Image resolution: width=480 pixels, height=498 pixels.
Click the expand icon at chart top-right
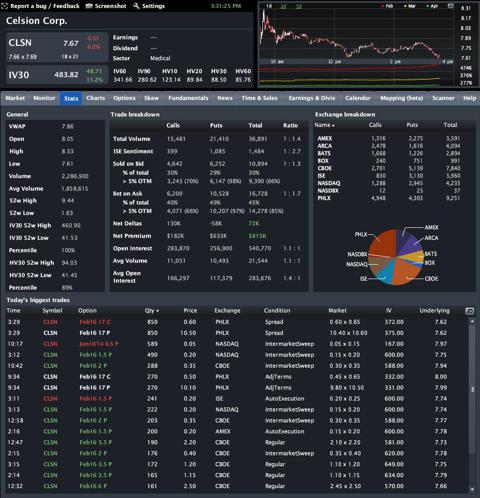click(451, 6)
